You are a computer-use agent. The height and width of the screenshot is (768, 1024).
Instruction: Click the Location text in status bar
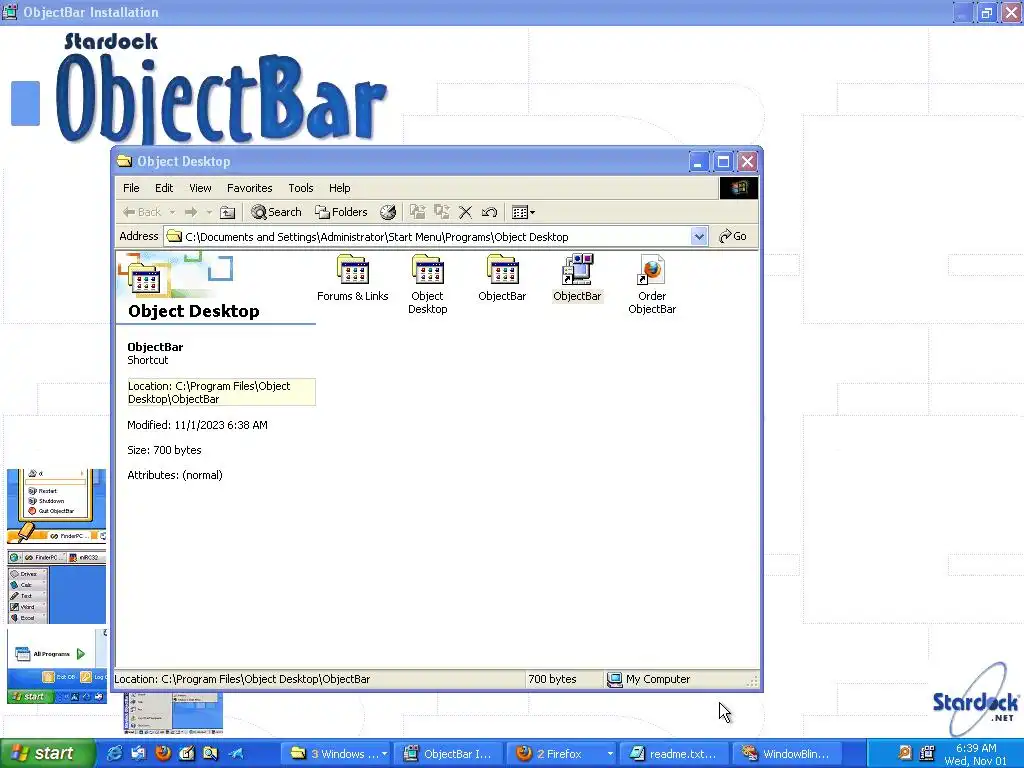pos(242,679)
